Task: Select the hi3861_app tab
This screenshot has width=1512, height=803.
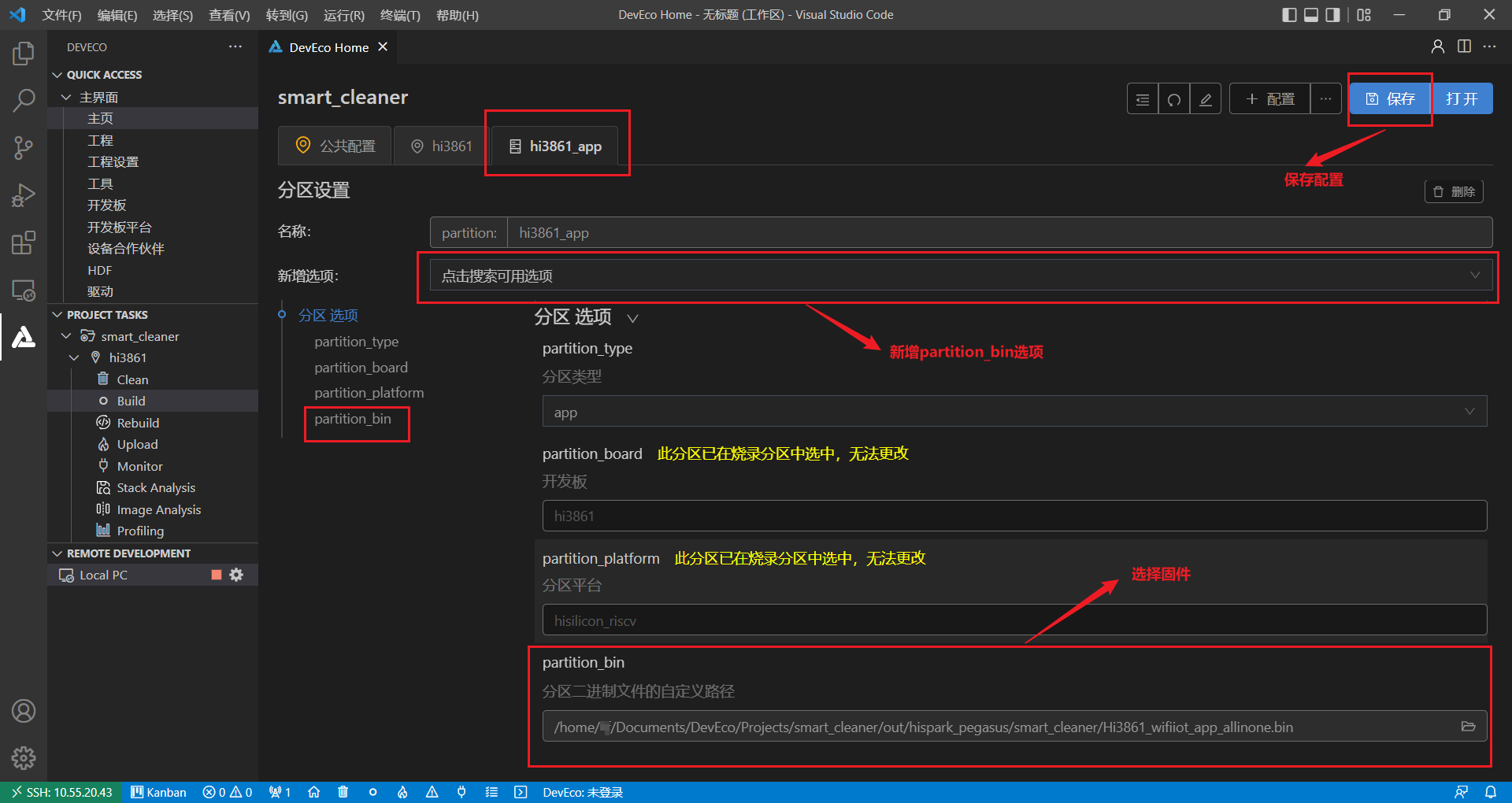Action: 556,146
